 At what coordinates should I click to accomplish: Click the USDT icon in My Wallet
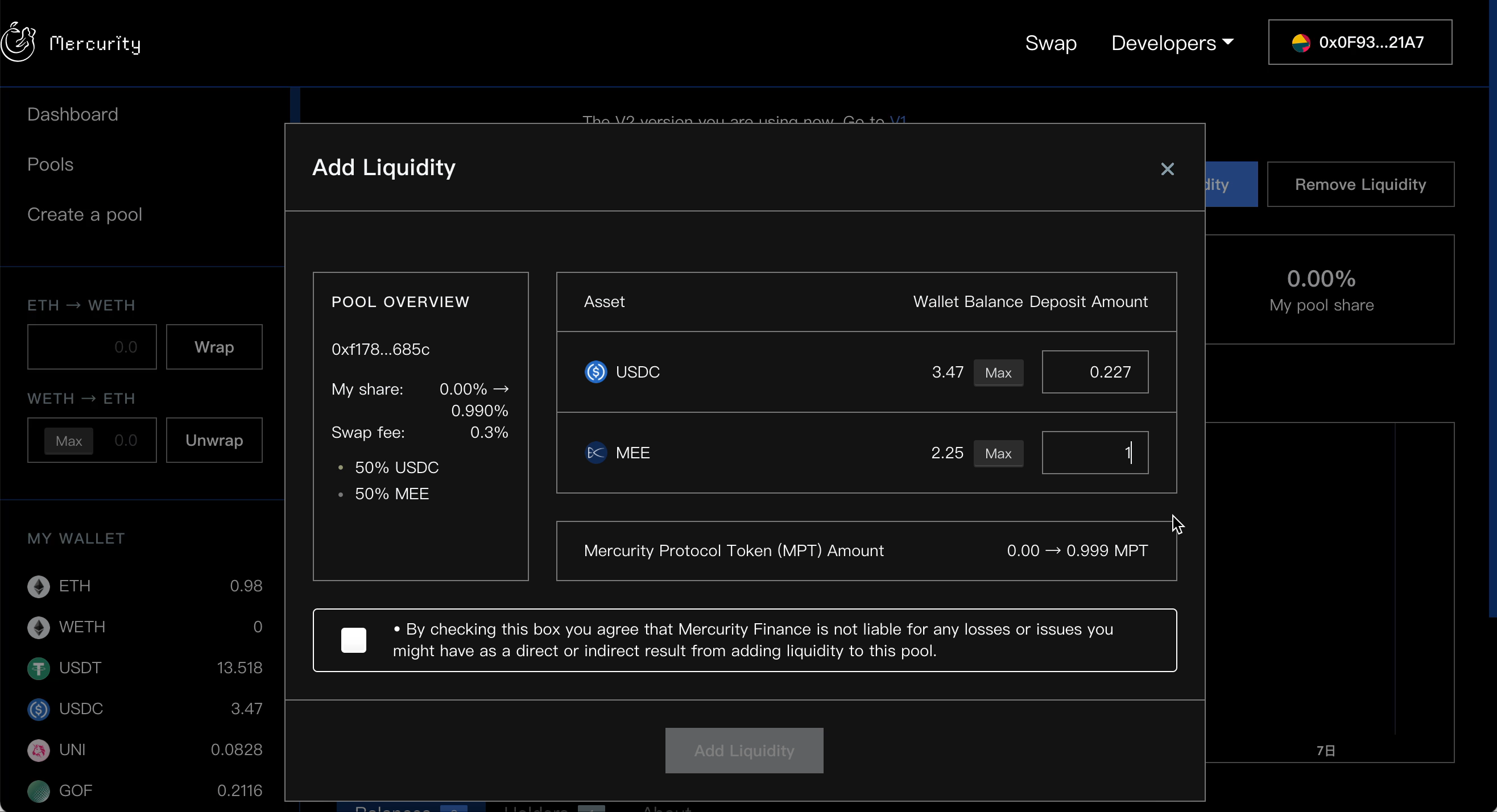click(39, 668)
